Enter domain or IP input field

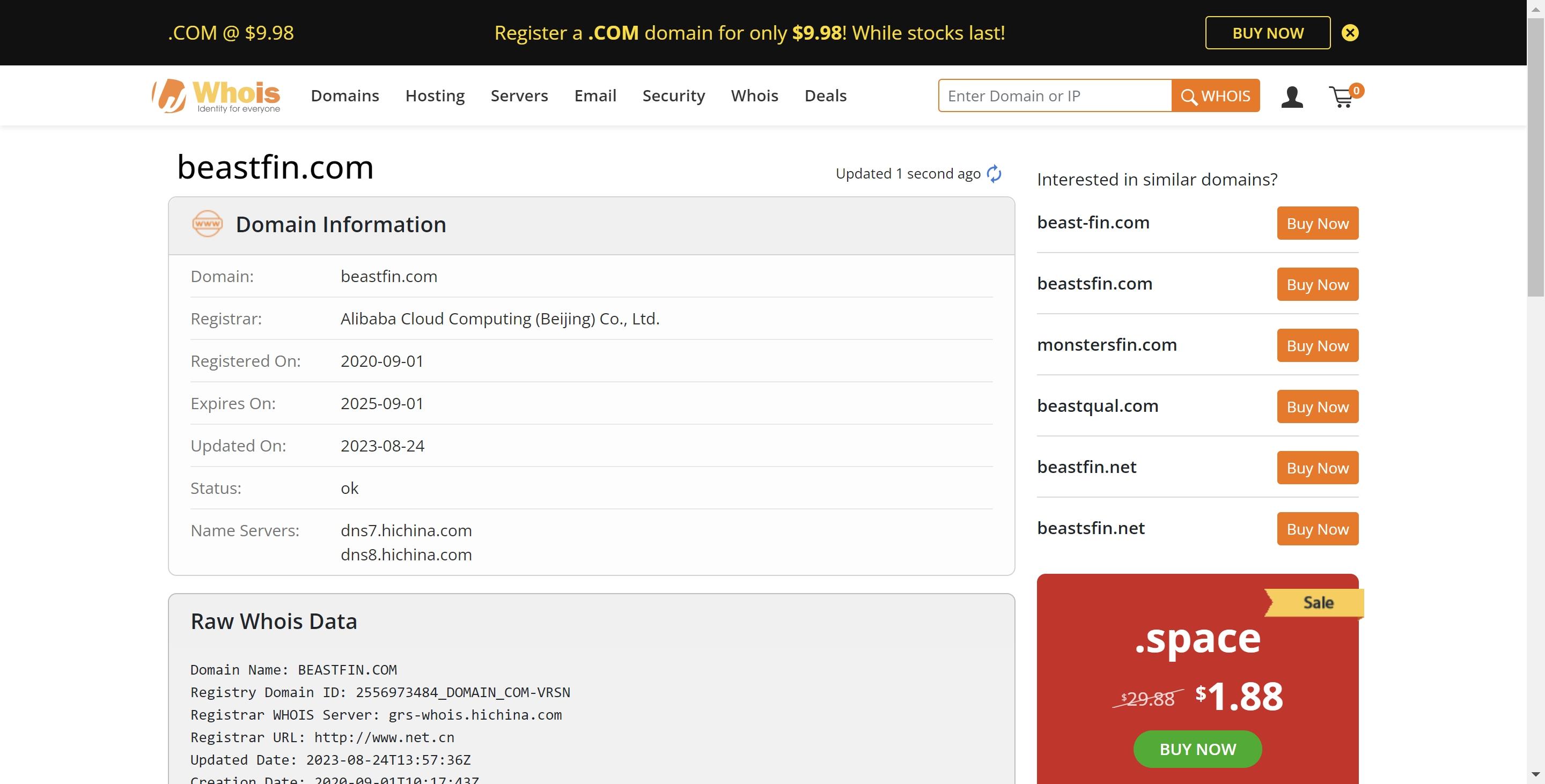click(x=1054, y=95)
